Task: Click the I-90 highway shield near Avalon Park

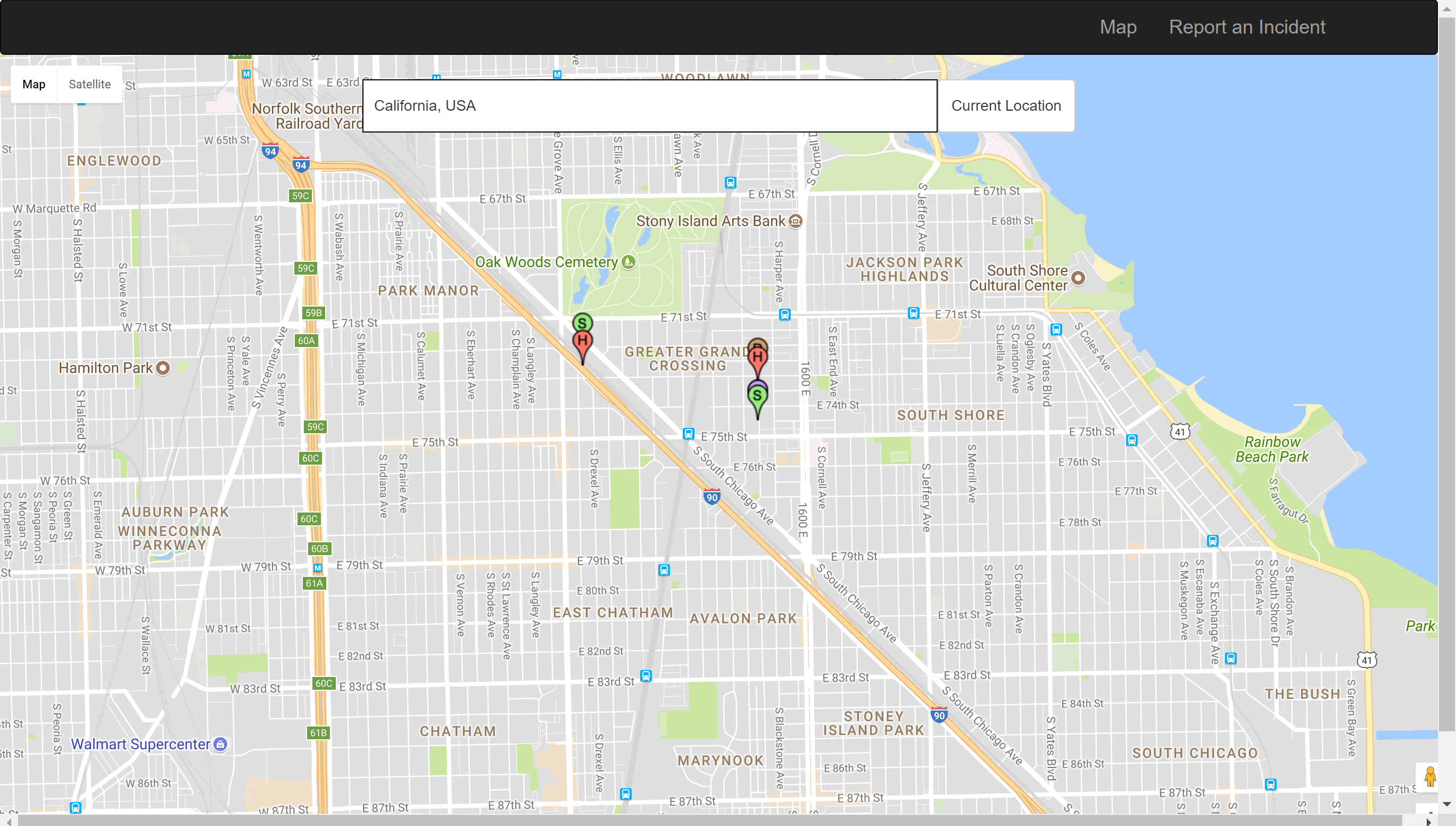Action: [x=712, y=497]
